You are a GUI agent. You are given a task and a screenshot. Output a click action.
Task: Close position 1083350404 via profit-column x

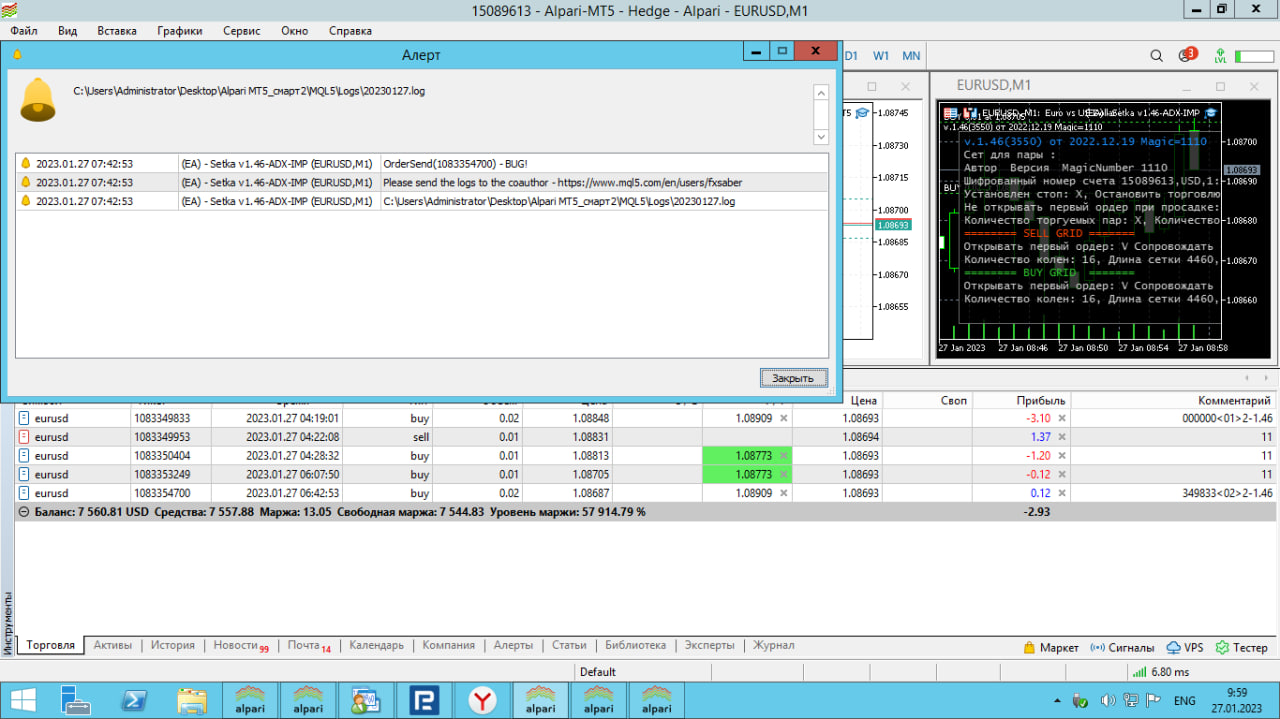1062,456
